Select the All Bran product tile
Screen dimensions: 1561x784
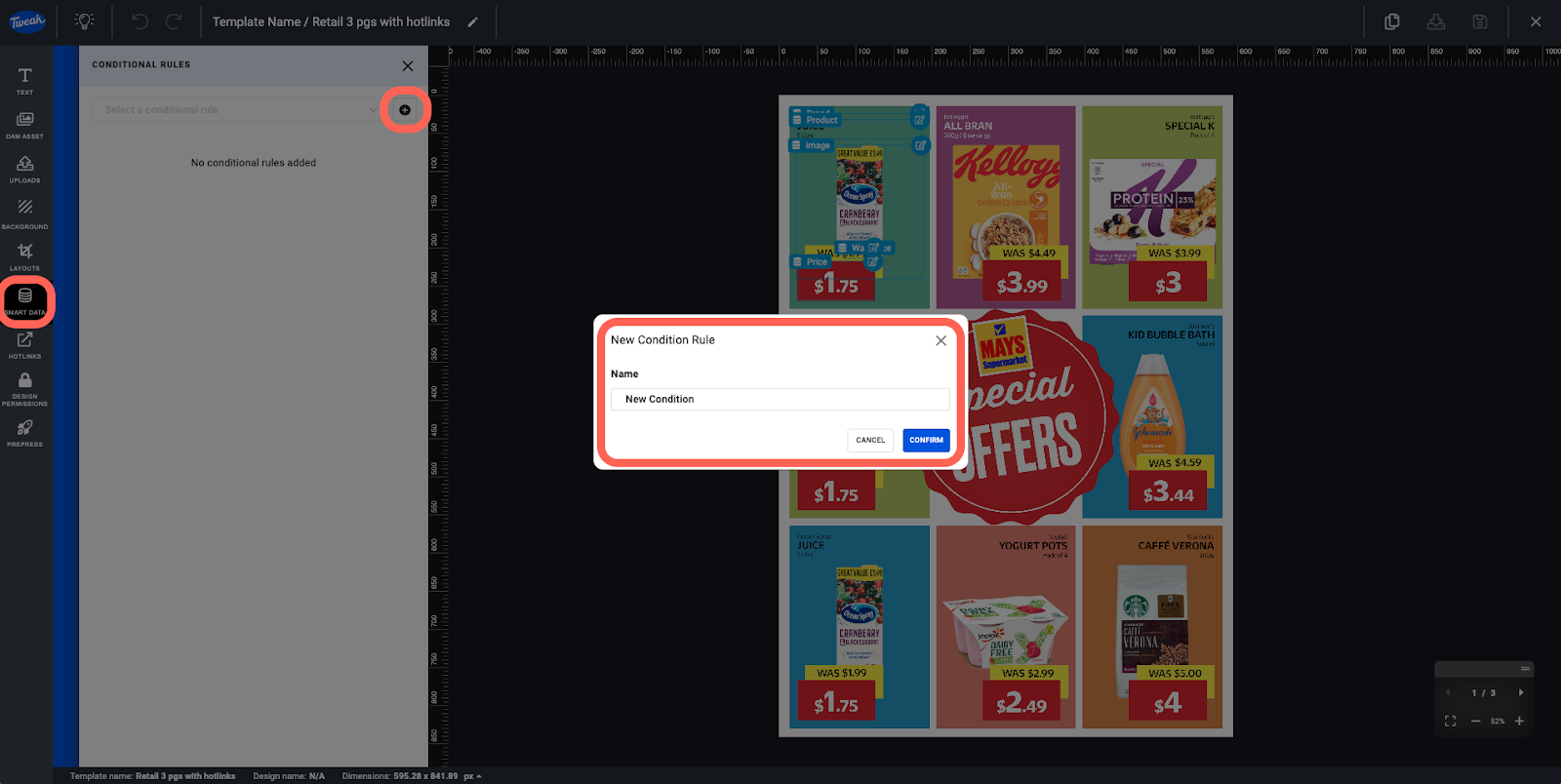tap(1006, 207)
